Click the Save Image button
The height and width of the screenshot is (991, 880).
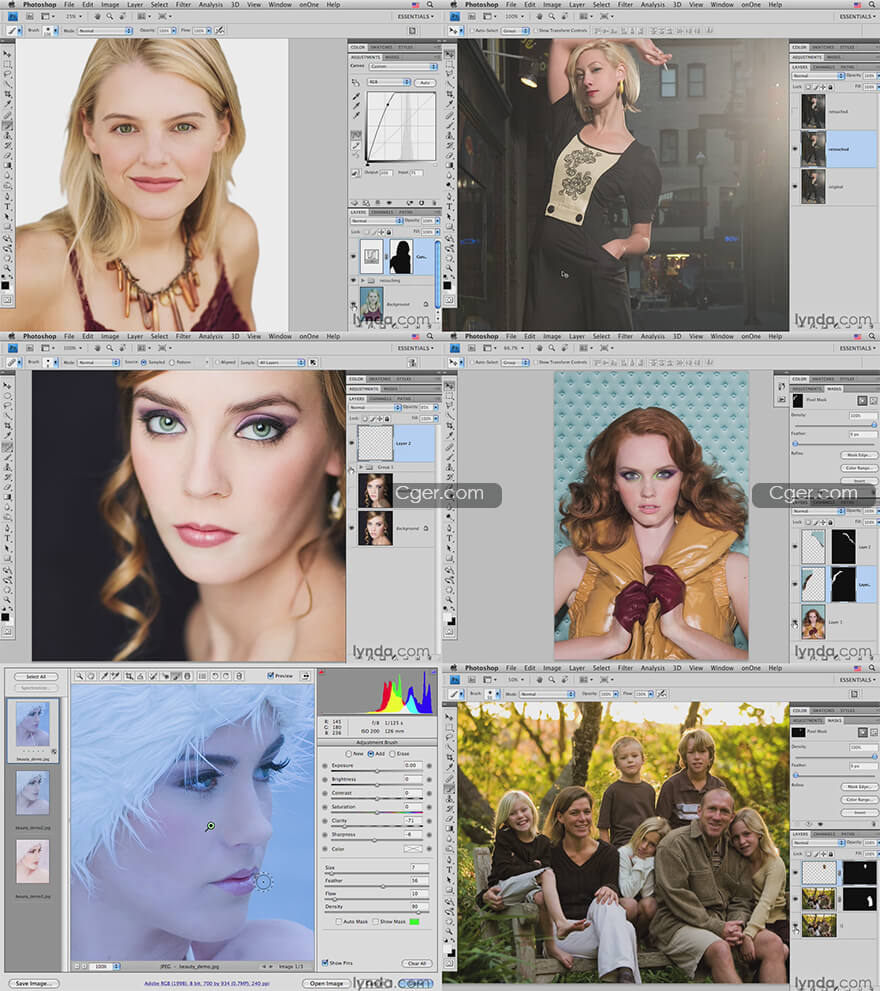[x=32, y=983]
